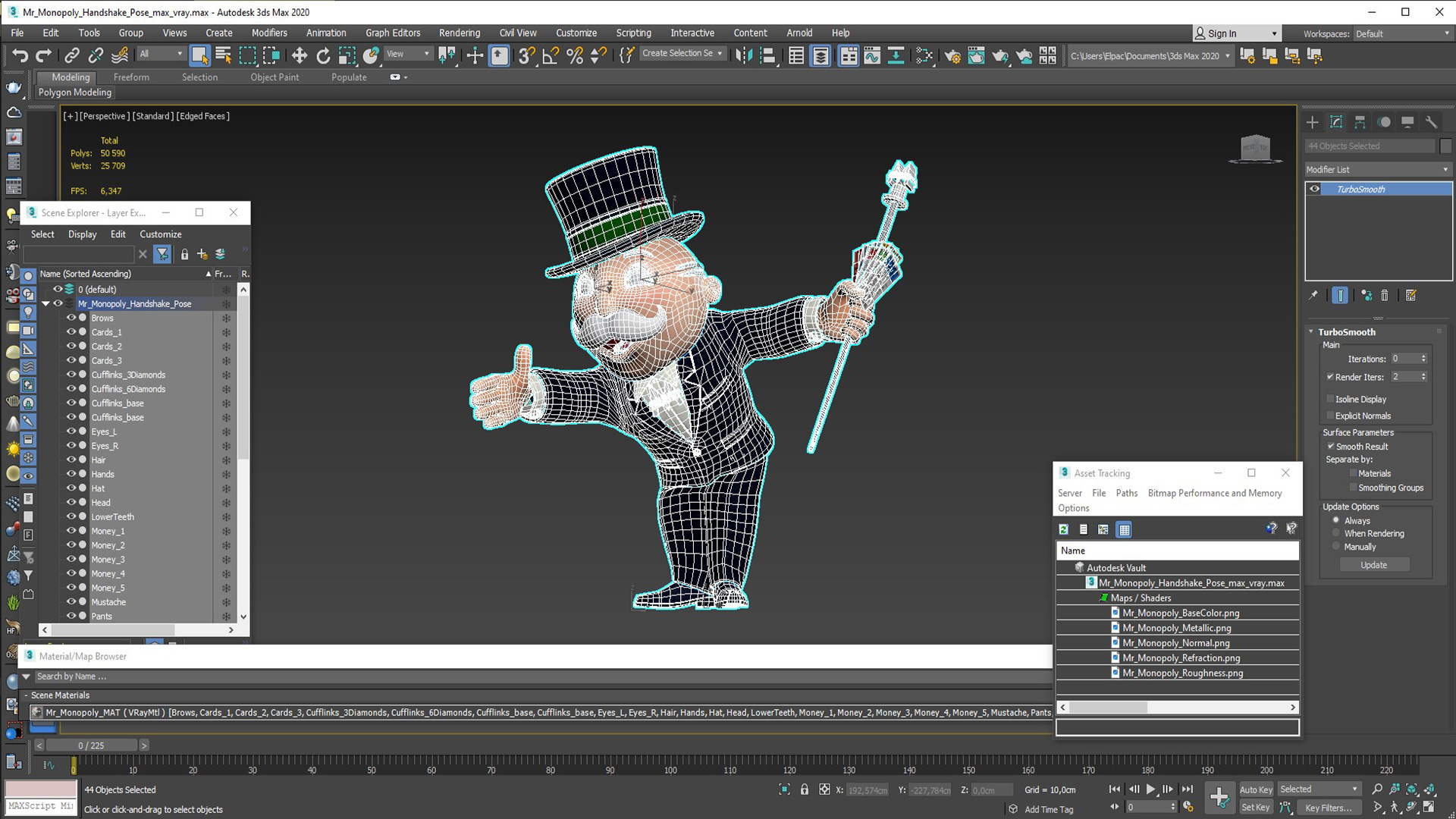Click the time slider 0 / 225
Viewport: 1456px width, 819px height.
coord(91,745)
